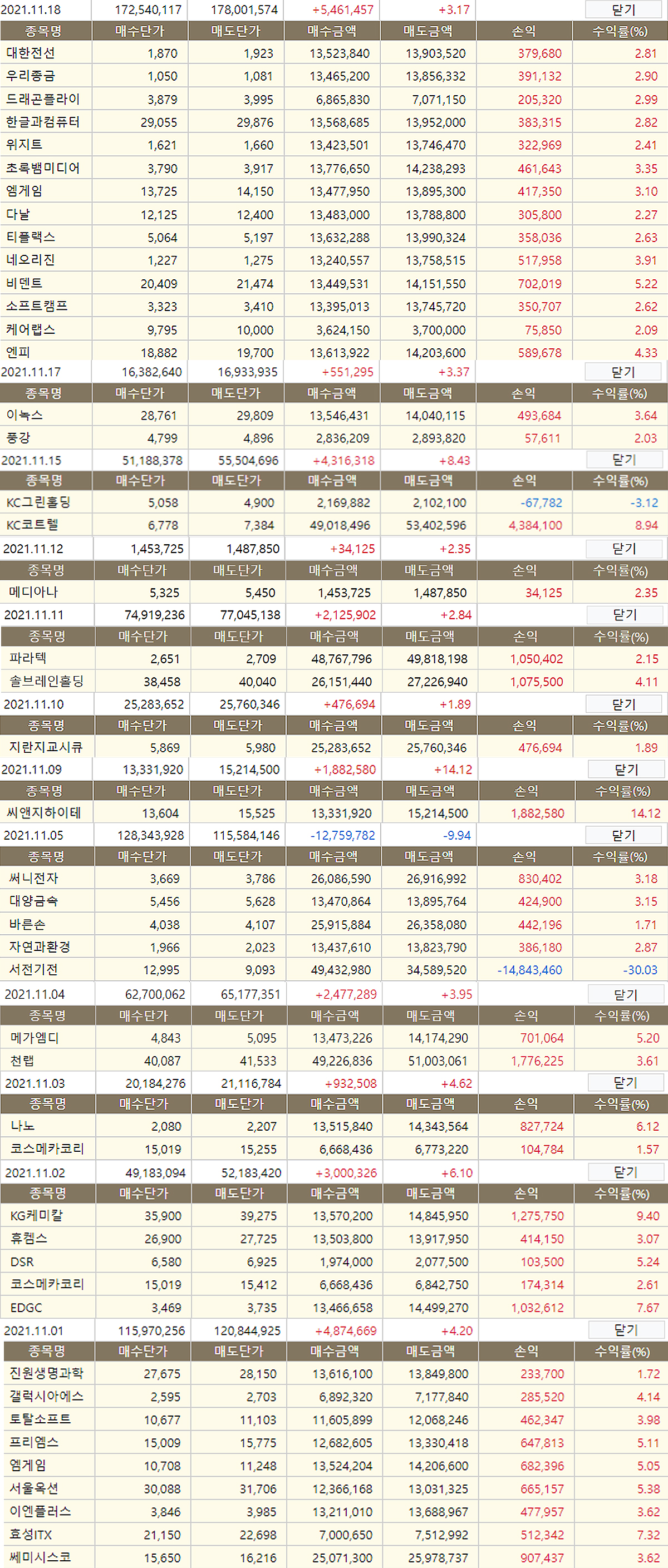Click stock name 메디아나
Screen dimensions: 668x1568
[33, 591]
